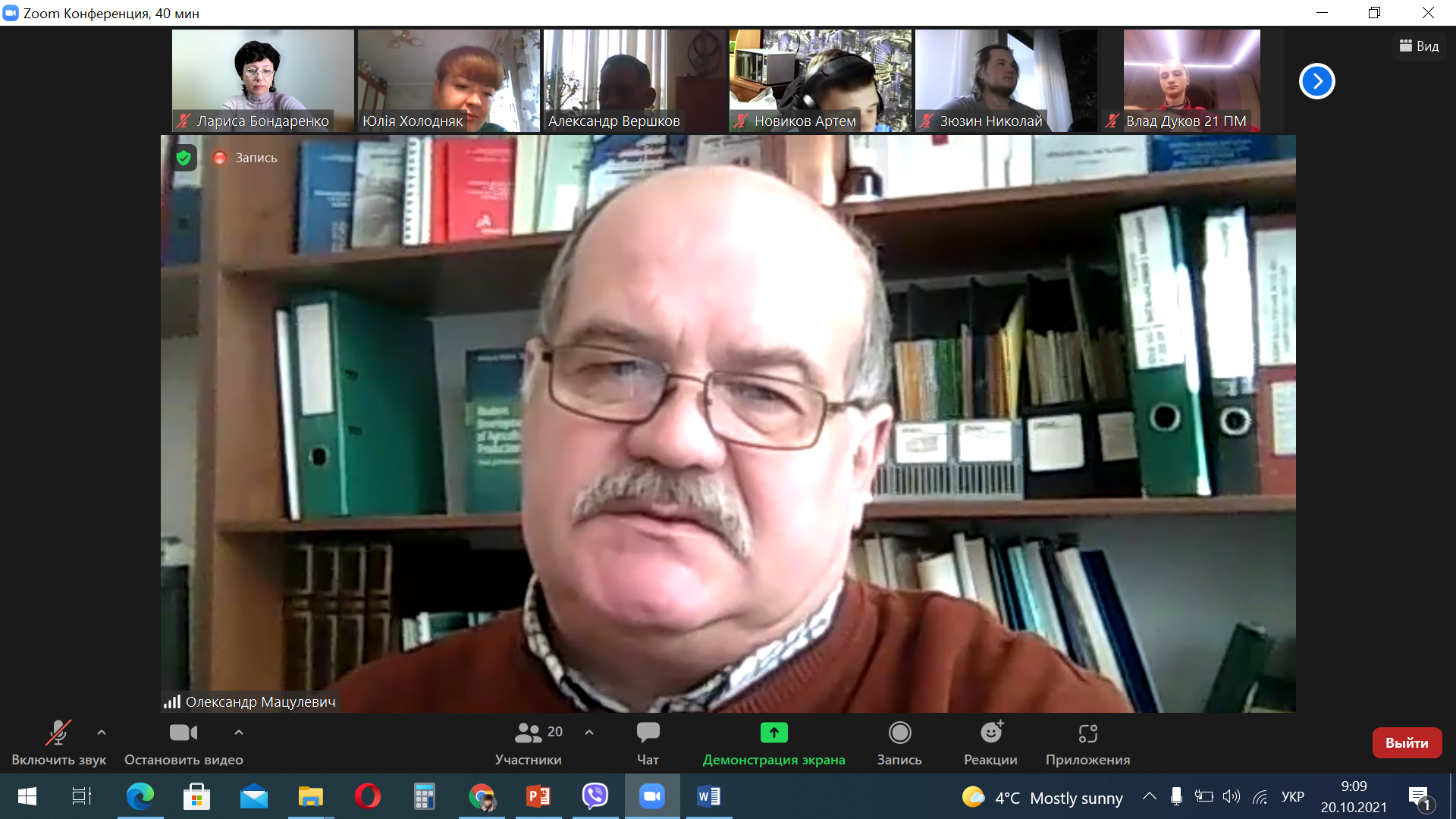Open the Reactions (Реакции) menu
1456x819 pixels.
pos(990,733)
